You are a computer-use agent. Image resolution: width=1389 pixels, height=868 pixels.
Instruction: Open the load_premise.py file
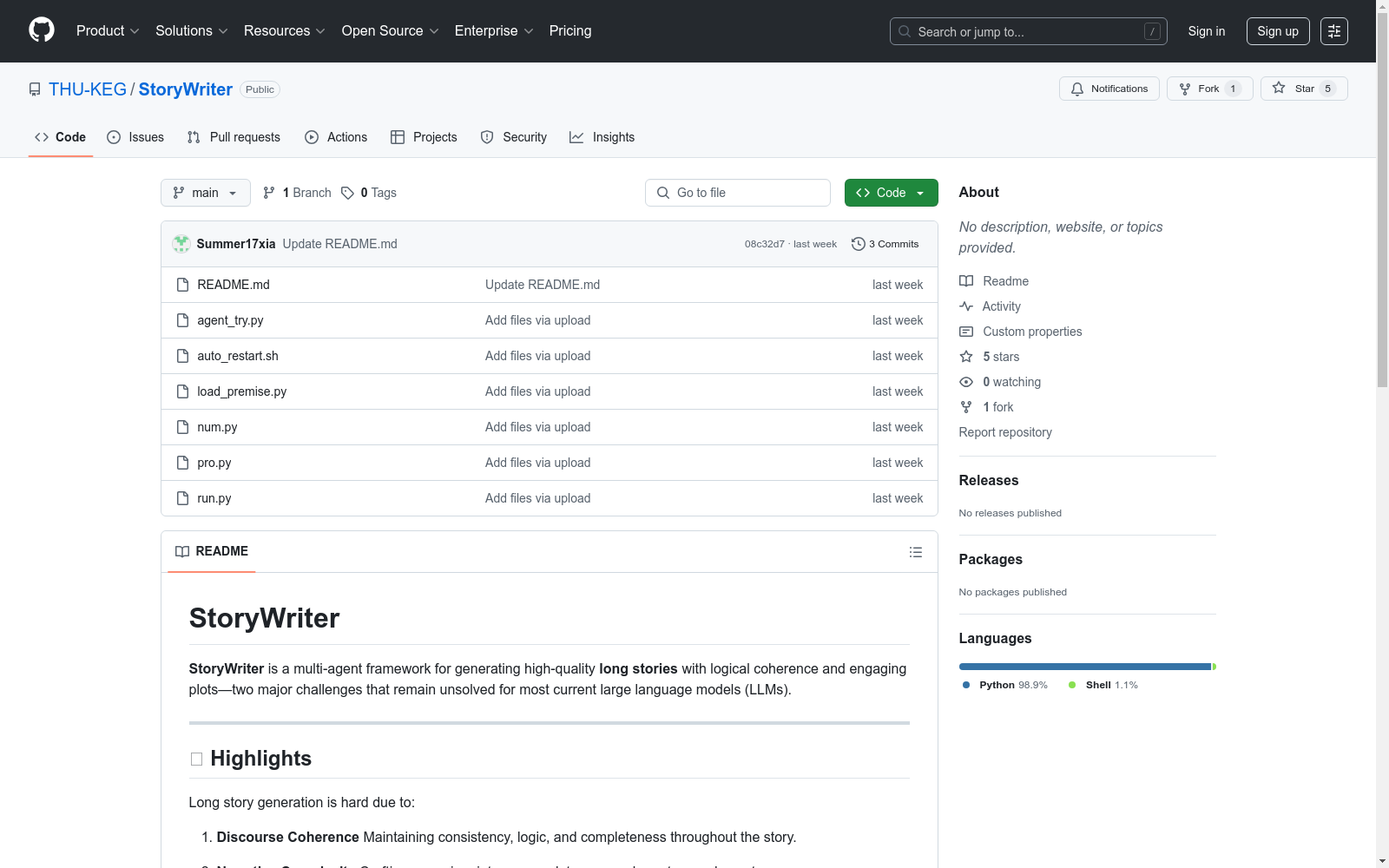242,391
